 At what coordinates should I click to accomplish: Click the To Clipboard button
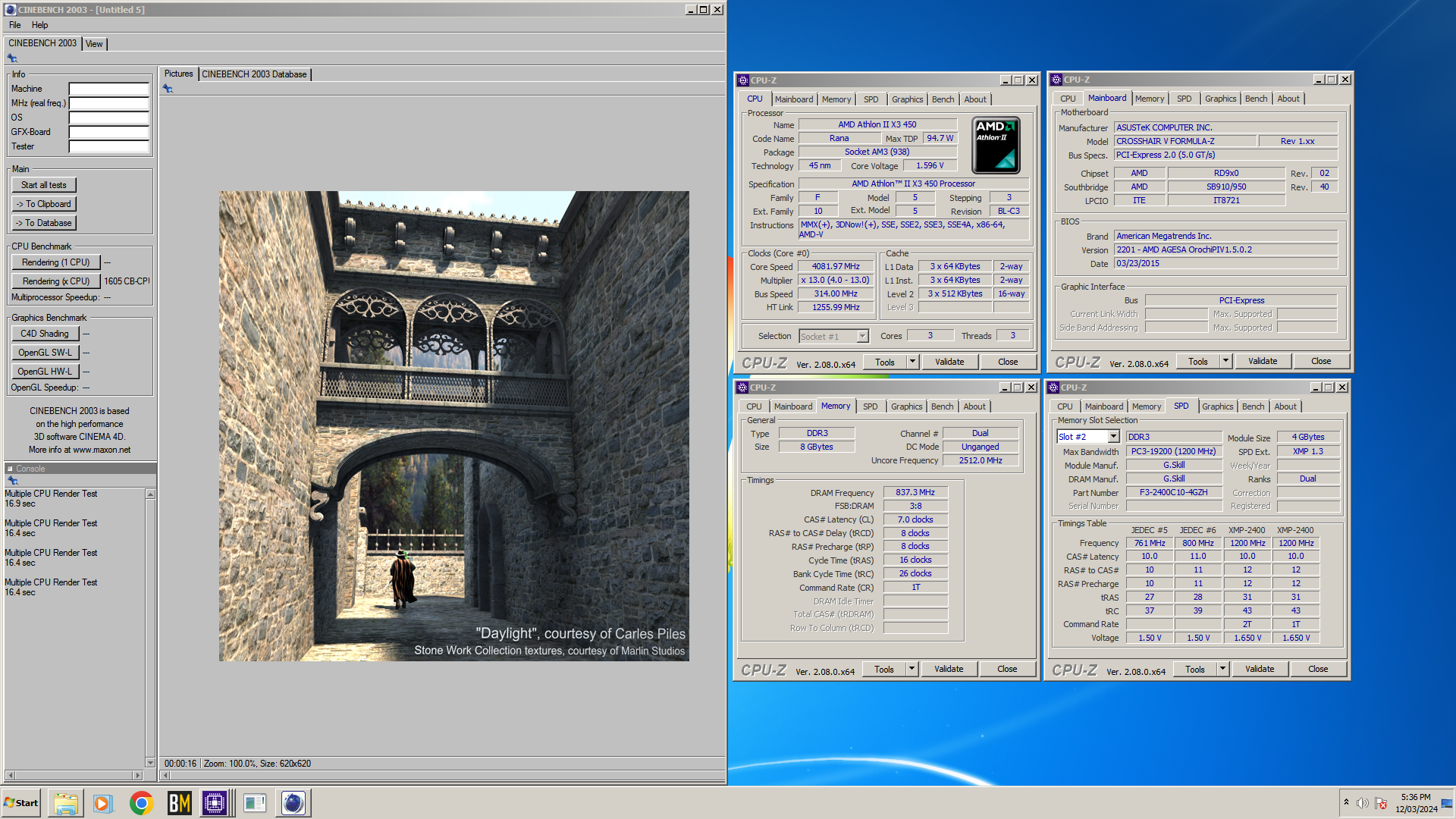tap(44, 204)
